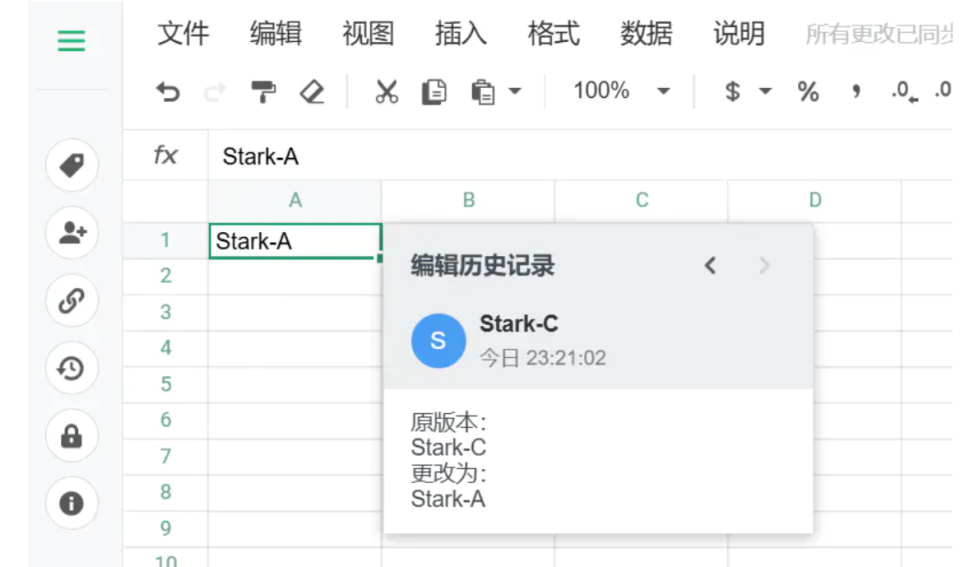
Task: Open the 文件 menu
Action: pos(183,34)
